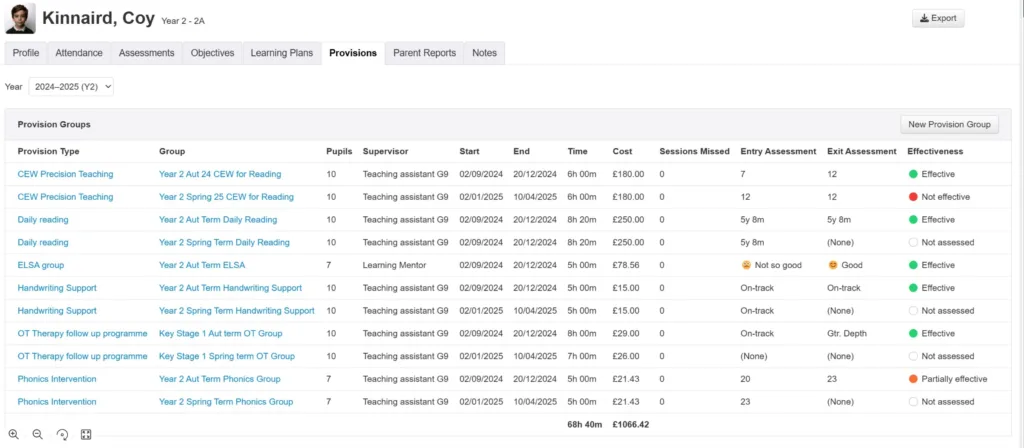Click the zoom out magnifier icon
1024x448 pixels.
(x=37, y=434)
